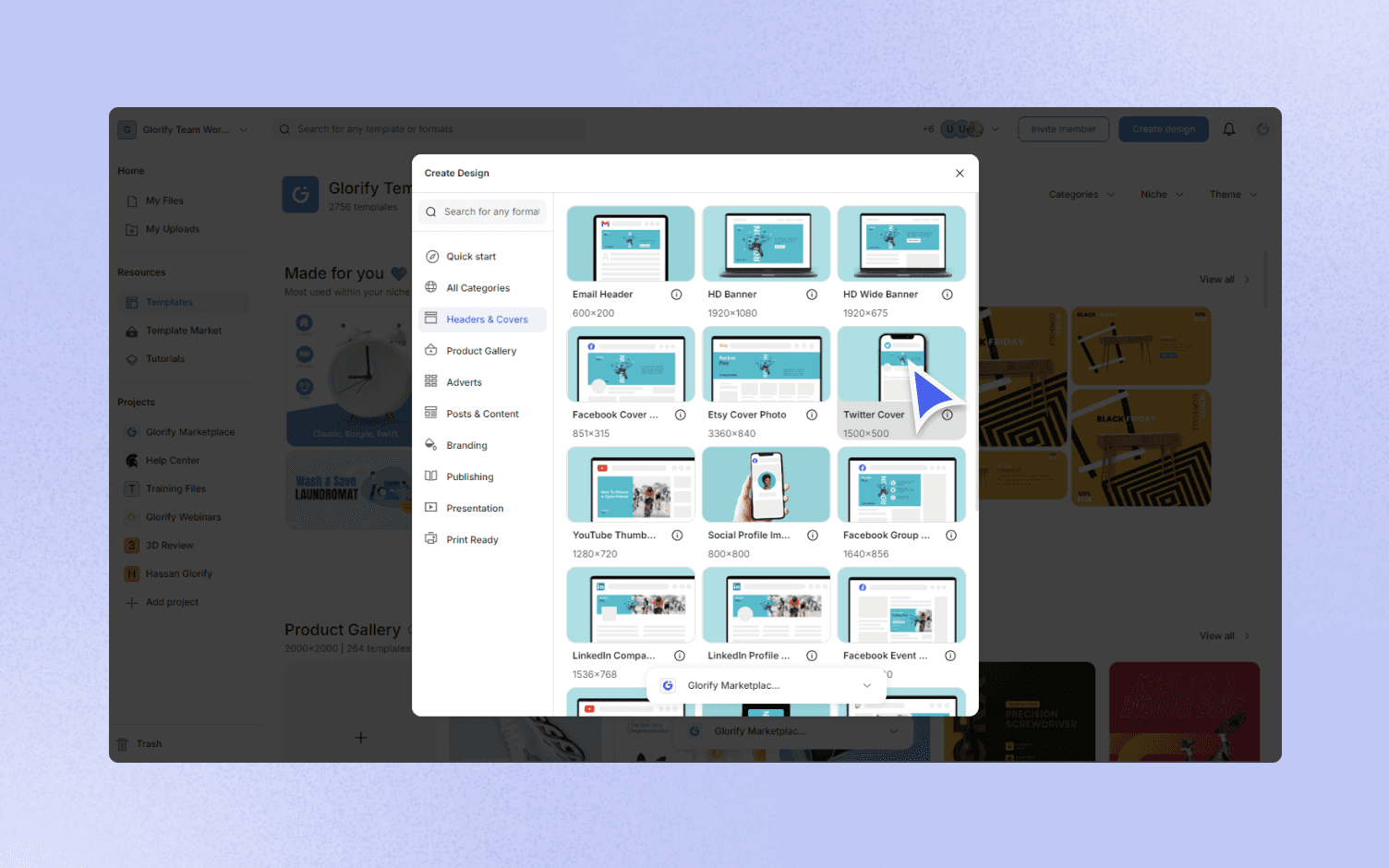1389x868 pixels.
Task: Click the Branding paint icon
Action: [431, 444]
